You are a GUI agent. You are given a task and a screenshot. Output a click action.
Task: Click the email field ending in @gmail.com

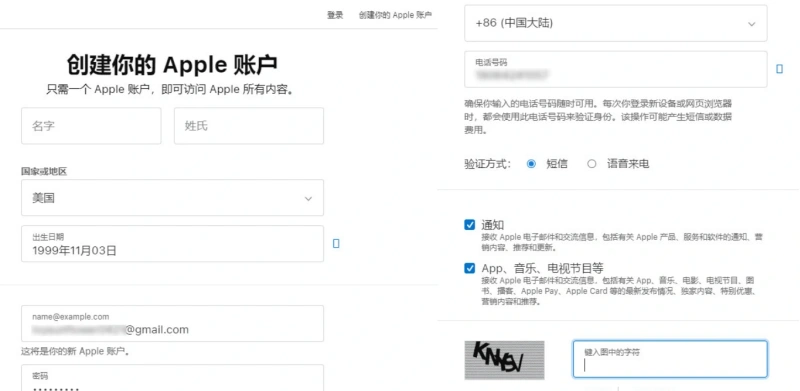(x=172, y=324)
